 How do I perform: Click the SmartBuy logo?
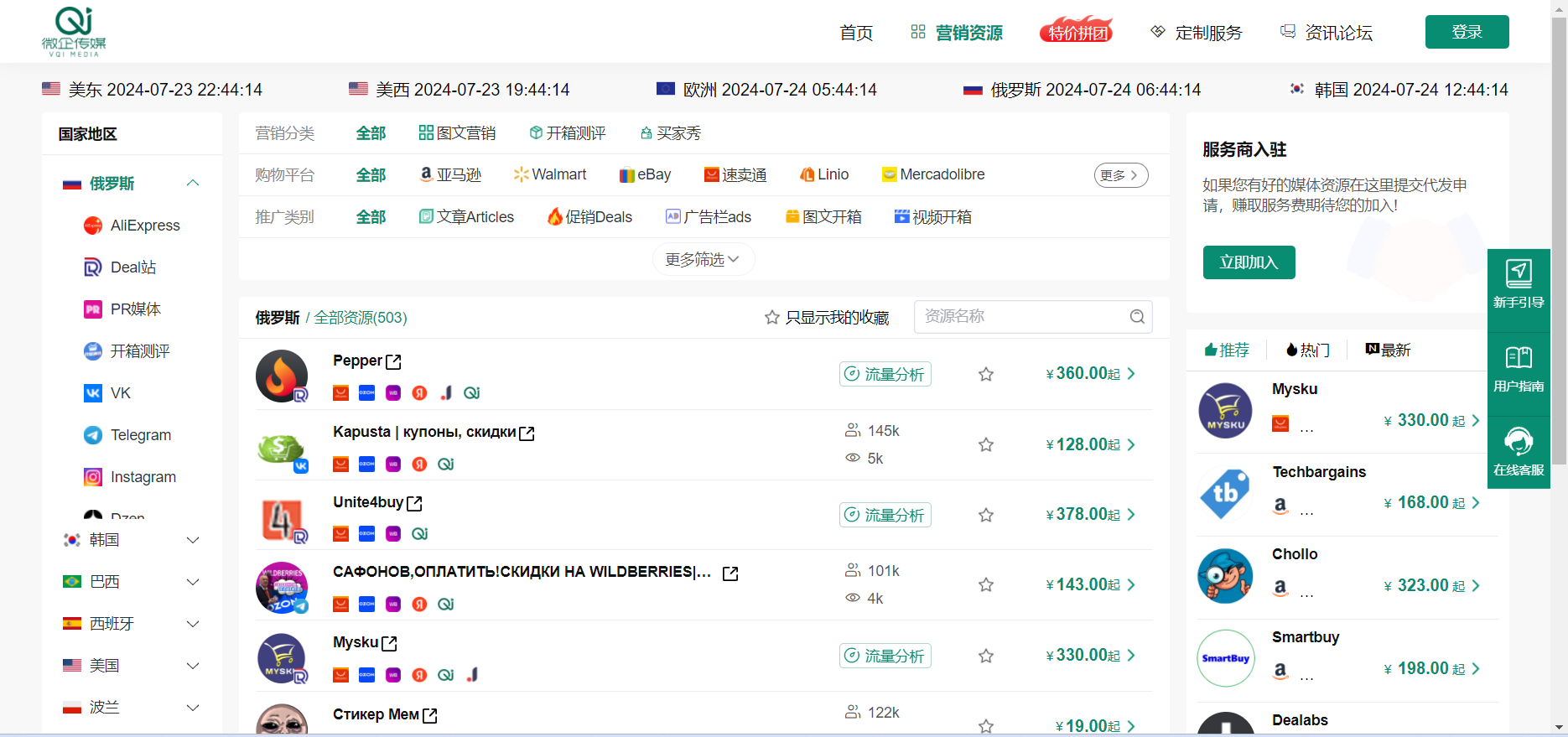pos(1225,658)
